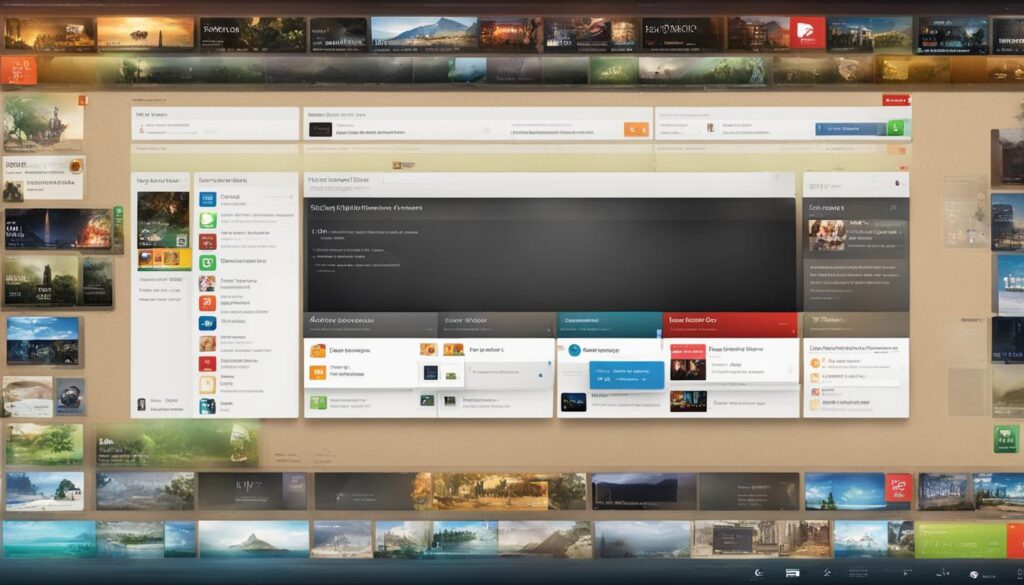Click the blue popup card over the list
The height and width of the screenshot is (585, 1024).
(x=627, y=375)
